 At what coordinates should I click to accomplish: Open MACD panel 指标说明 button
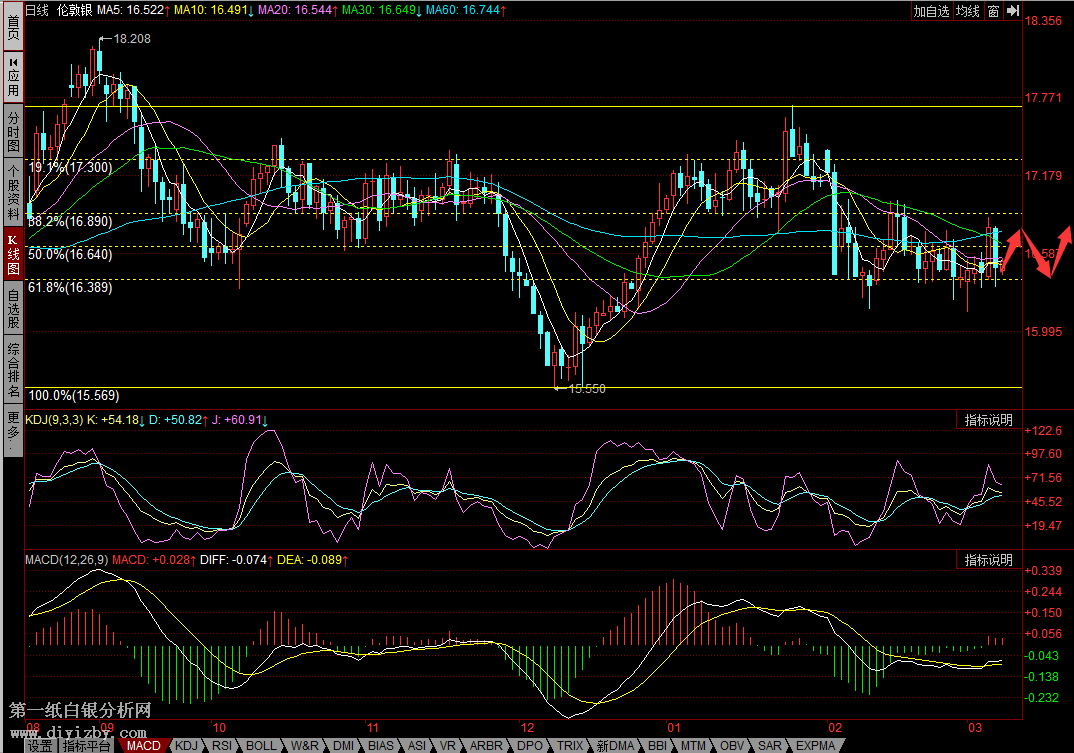coord(988,560)
